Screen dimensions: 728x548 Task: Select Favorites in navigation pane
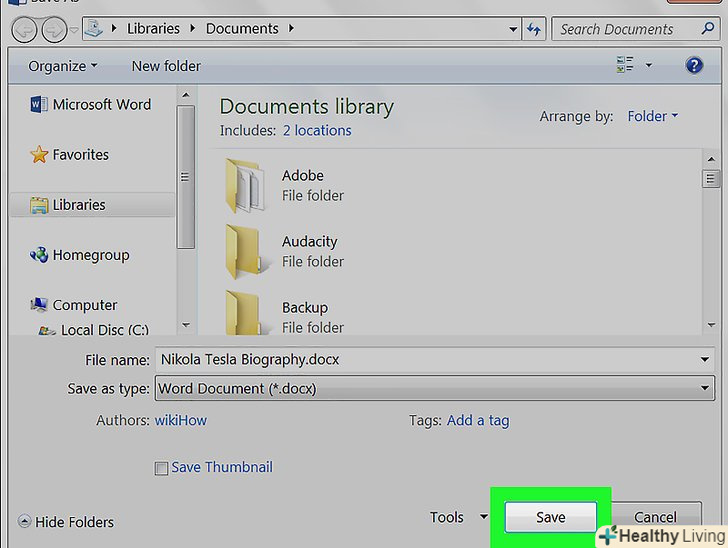point(70,155)
